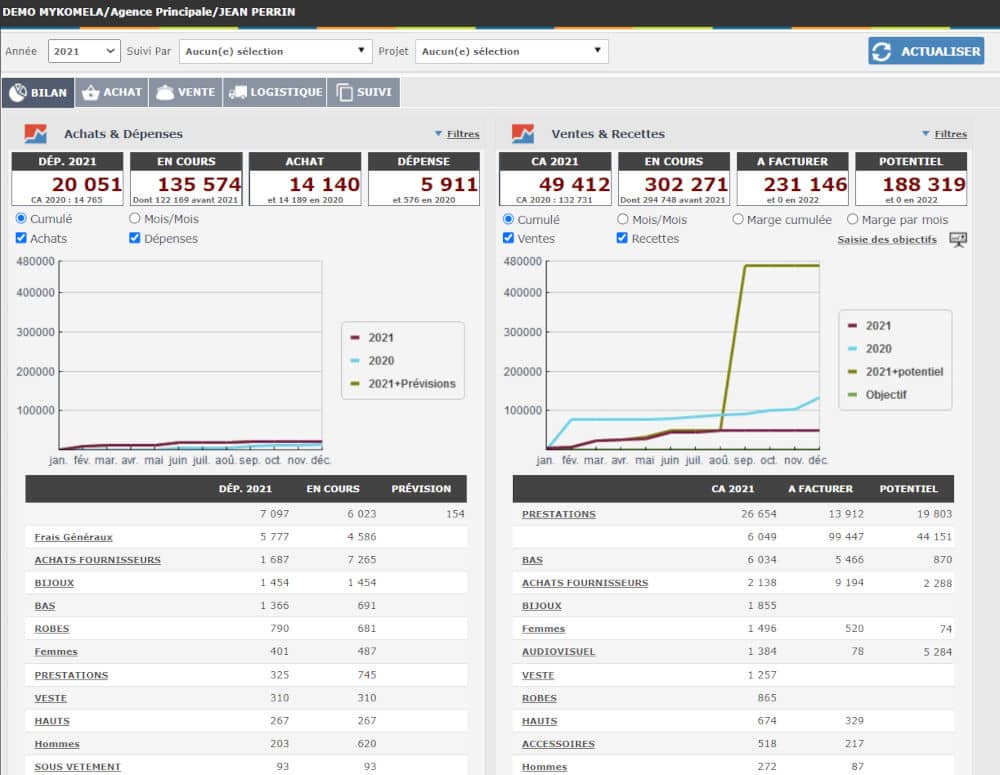
Task: Open the Projet dropdown
Action: 511,51
